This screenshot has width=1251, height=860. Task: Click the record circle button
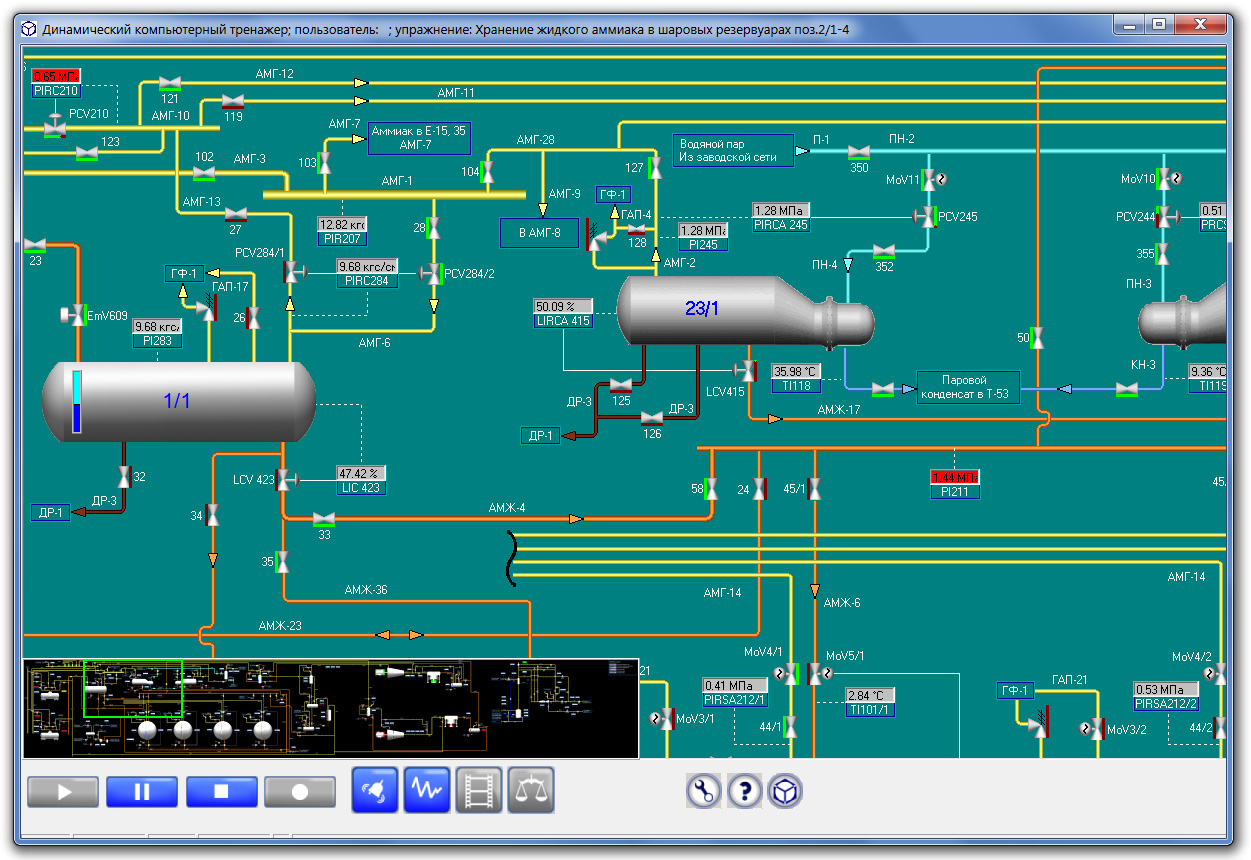tap(300, 792)
